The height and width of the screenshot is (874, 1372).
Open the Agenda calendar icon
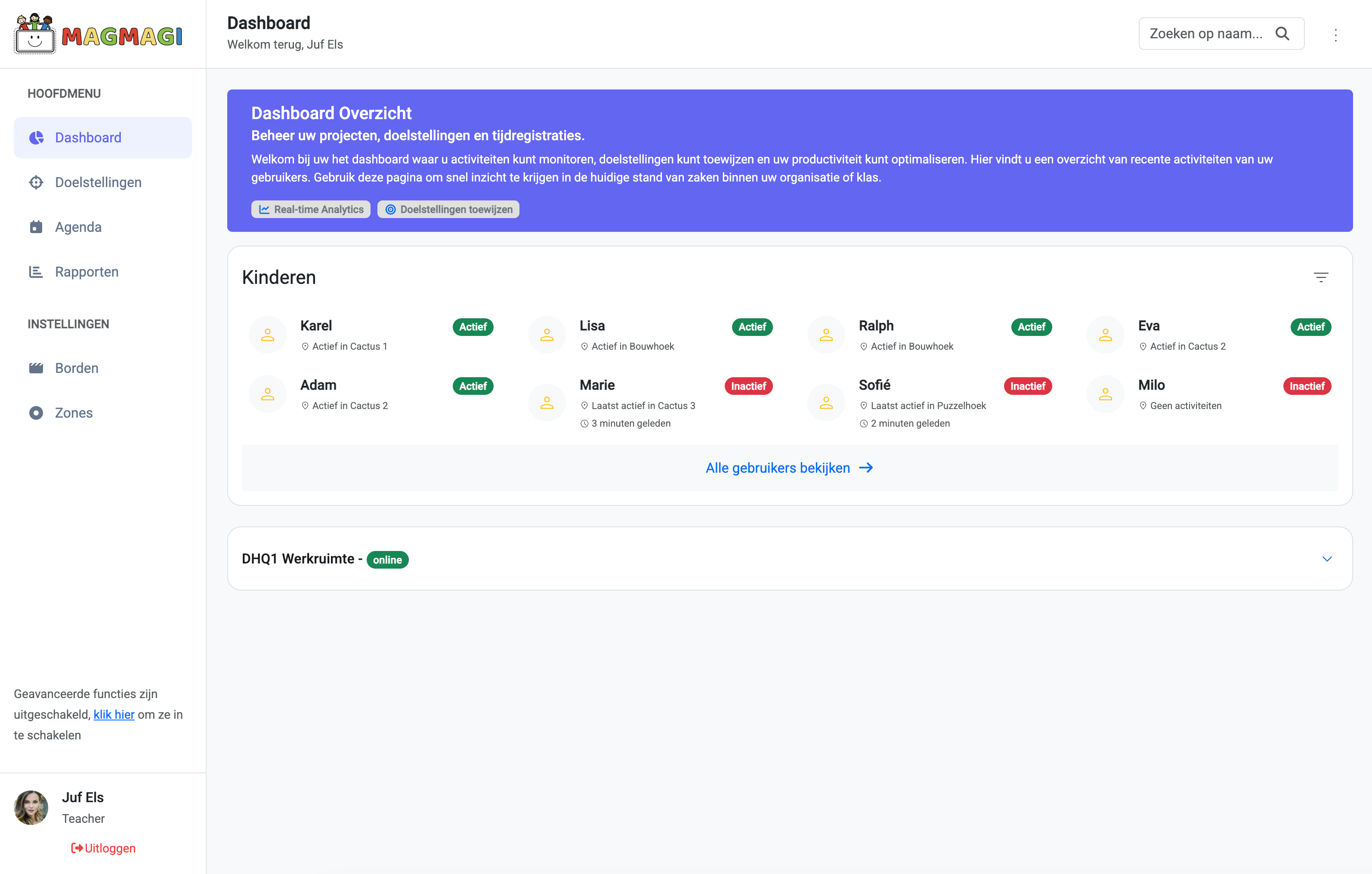coord(36,227)
